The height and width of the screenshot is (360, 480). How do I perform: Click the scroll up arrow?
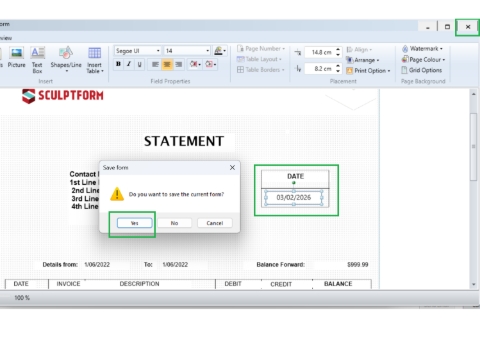(x=474, y=95)
